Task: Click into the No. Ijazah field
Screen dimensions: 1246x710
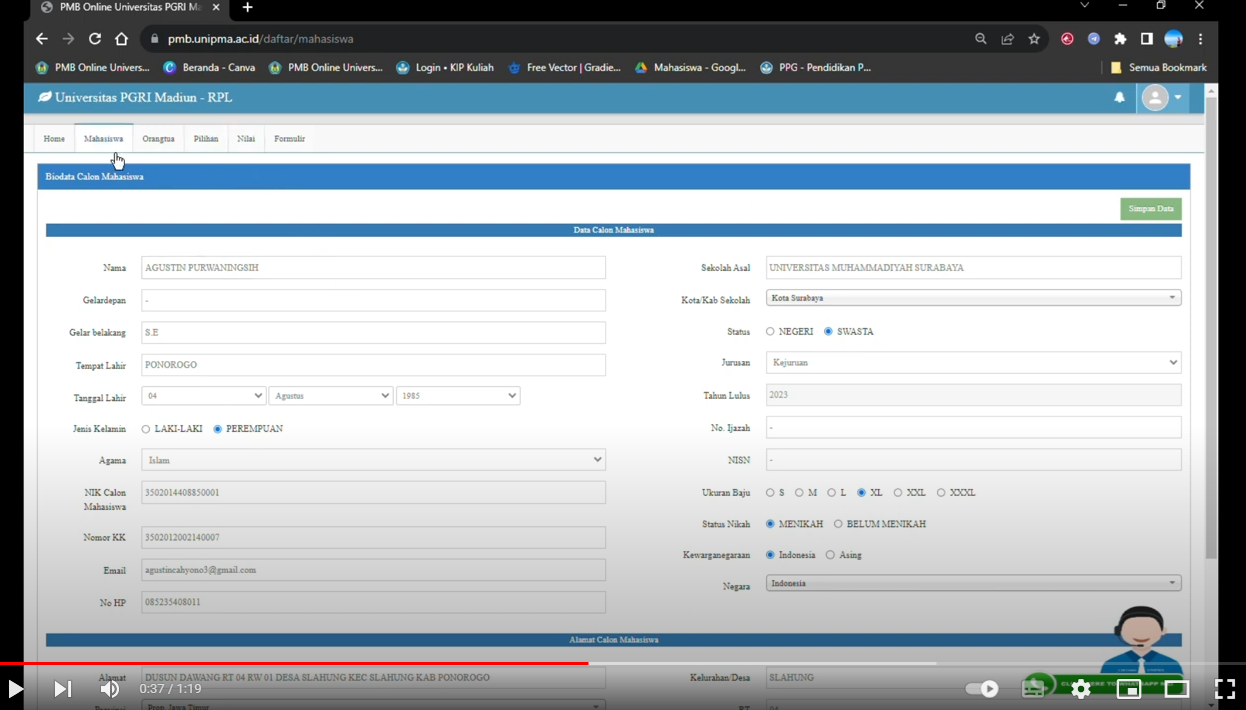Action: click(974, 428)
